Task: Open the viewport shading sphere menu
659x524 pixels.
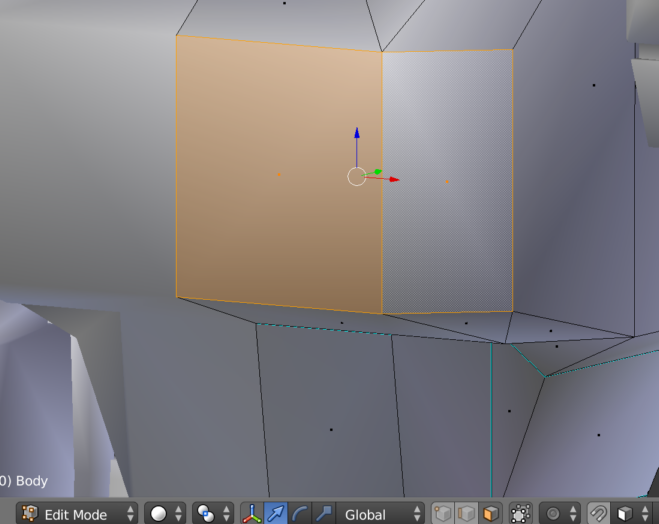Action: pyautogui.click(x=166, y=514)
